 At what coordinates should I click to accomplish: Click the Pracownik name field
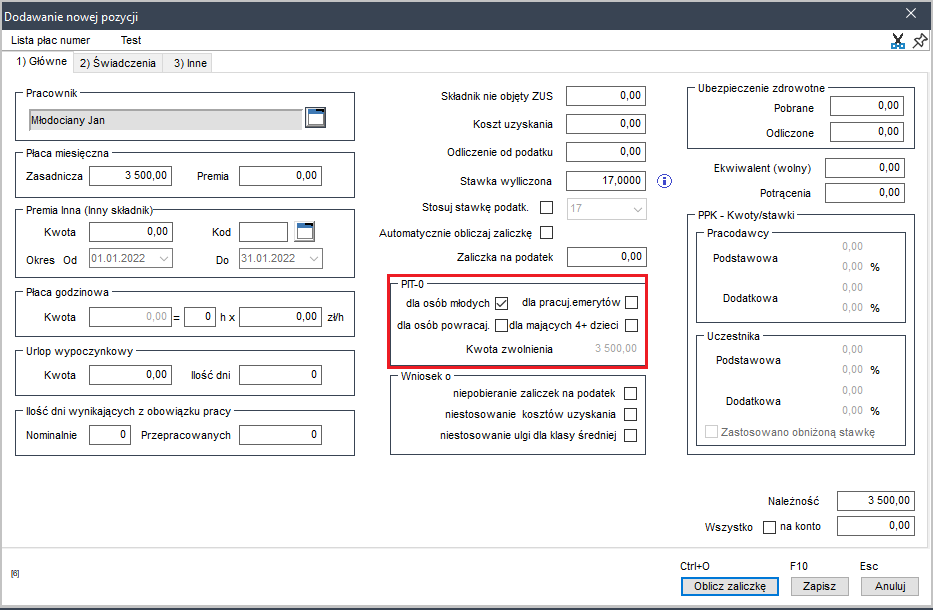click(165, 120)
